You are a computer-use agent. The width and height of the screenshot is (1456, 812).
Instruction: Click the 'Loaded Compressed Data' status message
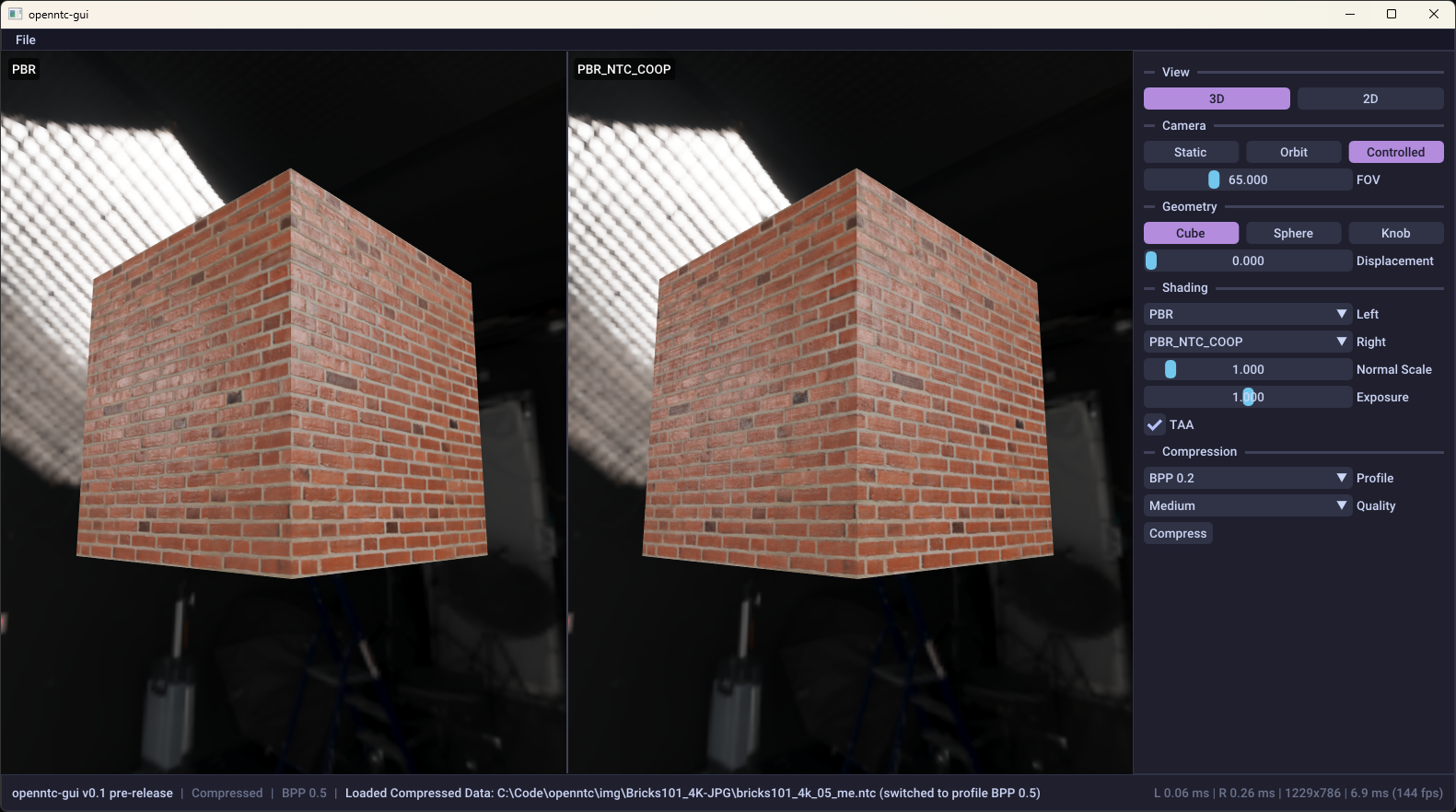click(693, 793)
